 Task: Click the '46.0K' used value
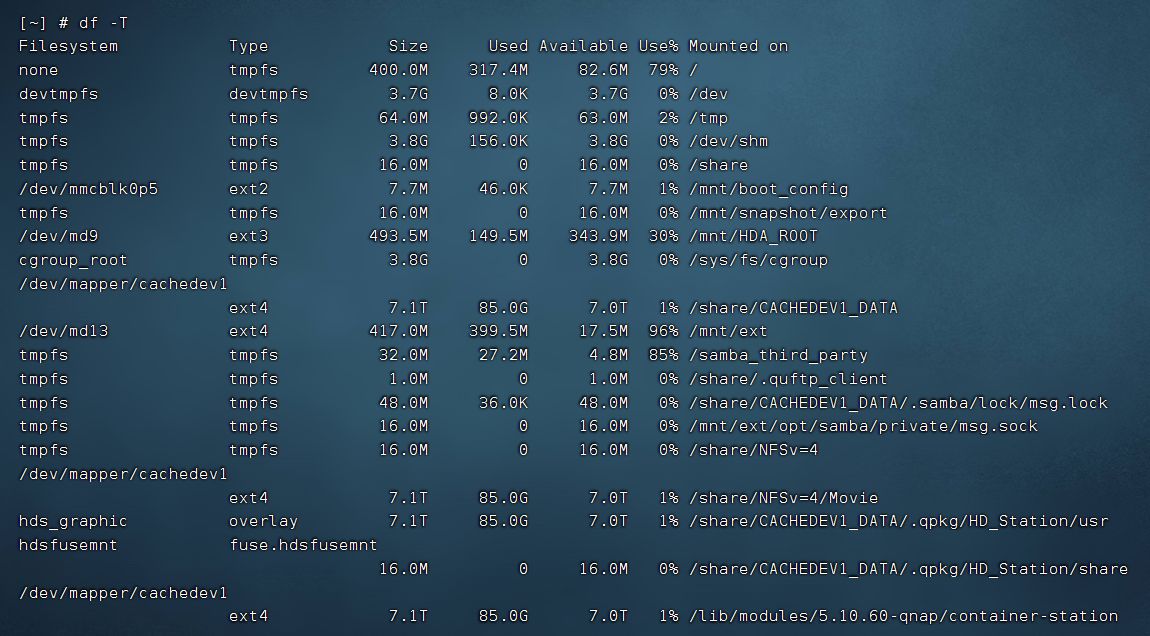tap(503, 189)
